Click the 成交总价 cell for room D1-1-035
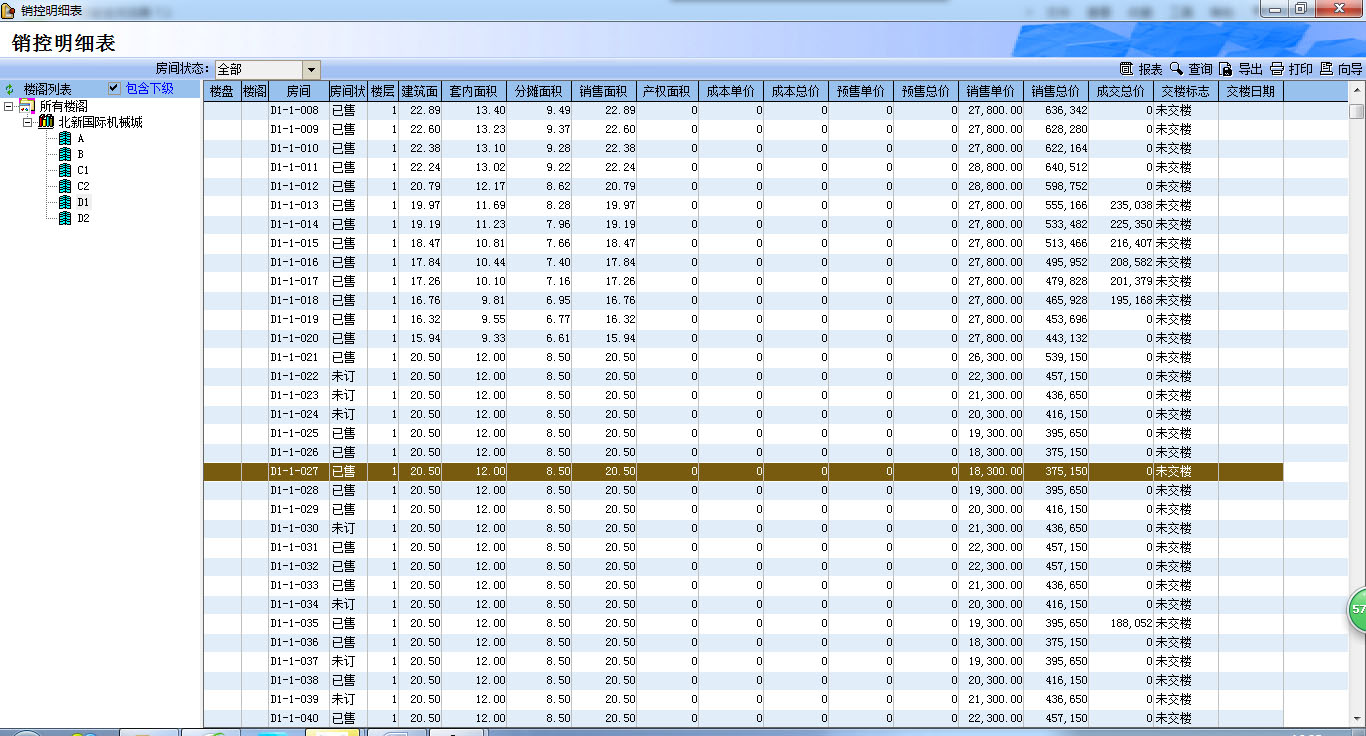Image resolution: width=1366 pixels, height=736 pixels. click(1121, 623)
